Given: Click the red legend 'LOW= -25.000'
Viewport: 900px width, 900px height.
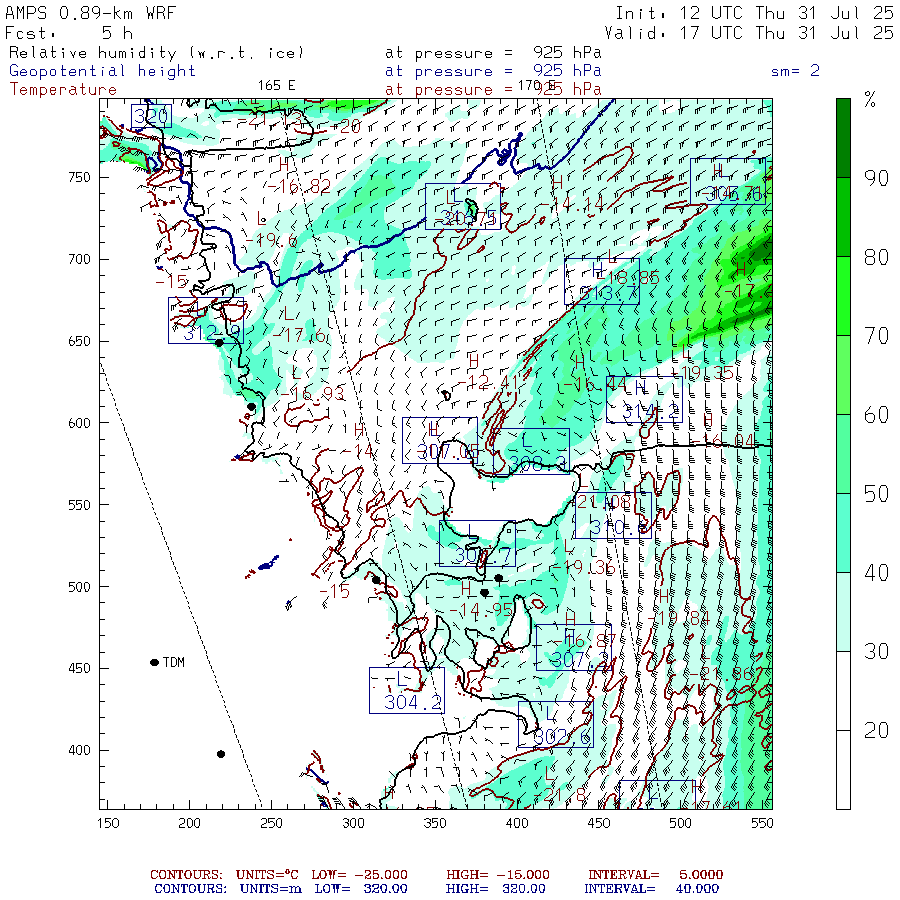Looking at the screenshot, I should point(359,875).
